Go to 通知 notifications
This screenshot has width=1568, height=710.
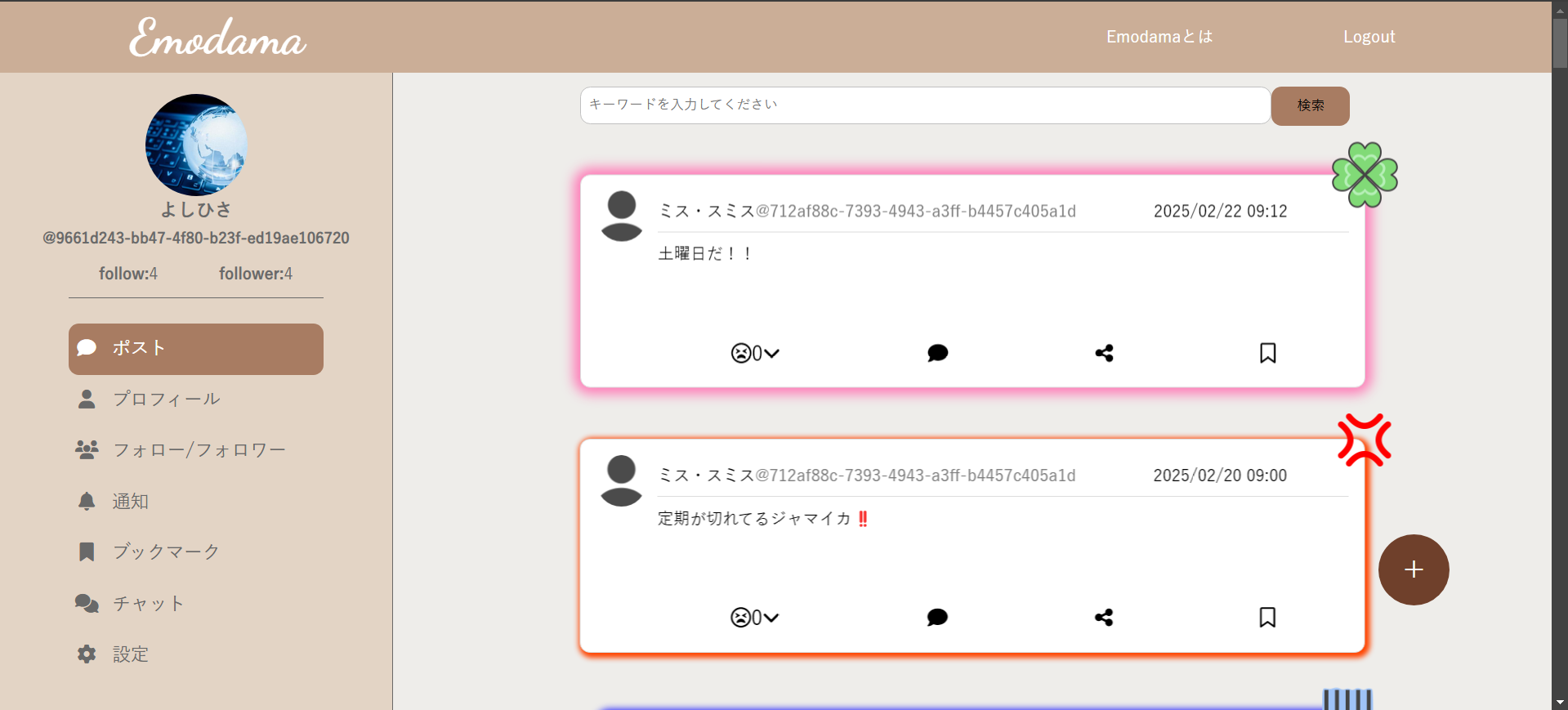coord(131,501)
